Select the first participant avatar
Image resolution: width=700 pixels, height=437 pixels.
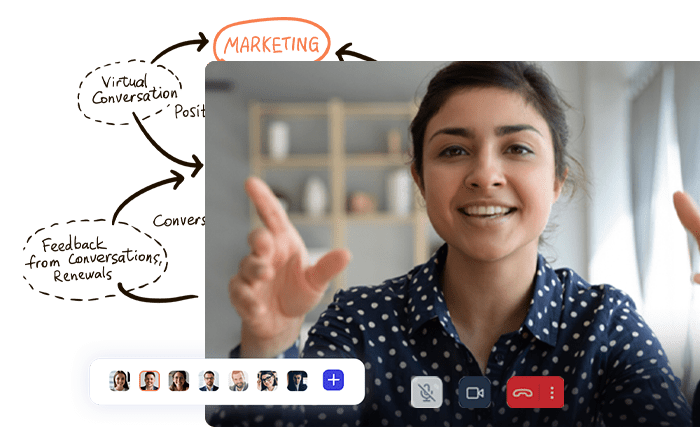[x=119, y=380]
